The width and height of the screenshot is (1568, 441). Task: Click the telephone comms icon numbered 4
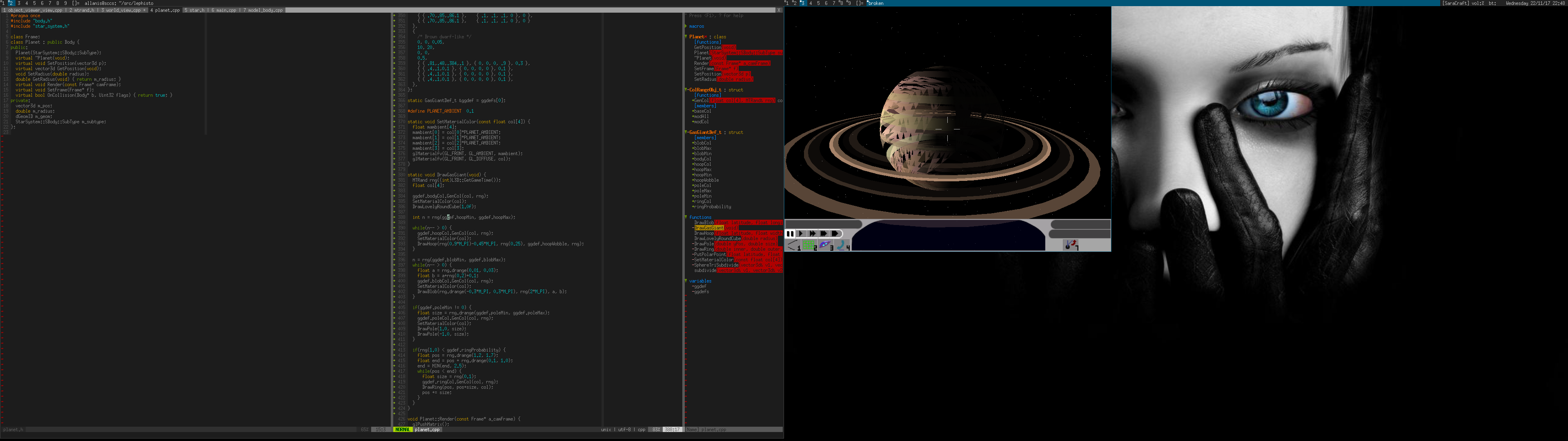click(x=842, y=245)
